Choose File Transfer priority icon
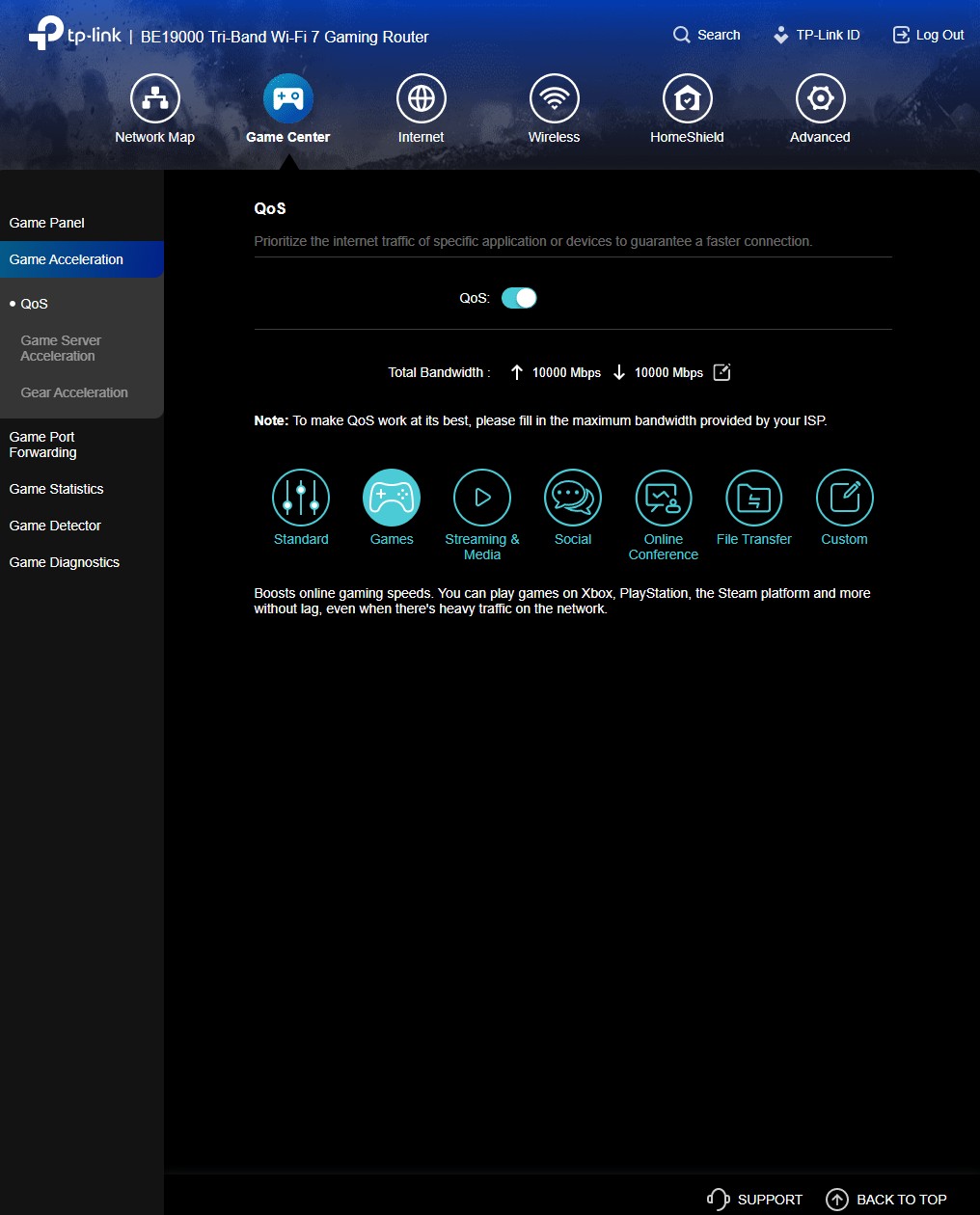The image size is (980, 1215). [753, 498]
